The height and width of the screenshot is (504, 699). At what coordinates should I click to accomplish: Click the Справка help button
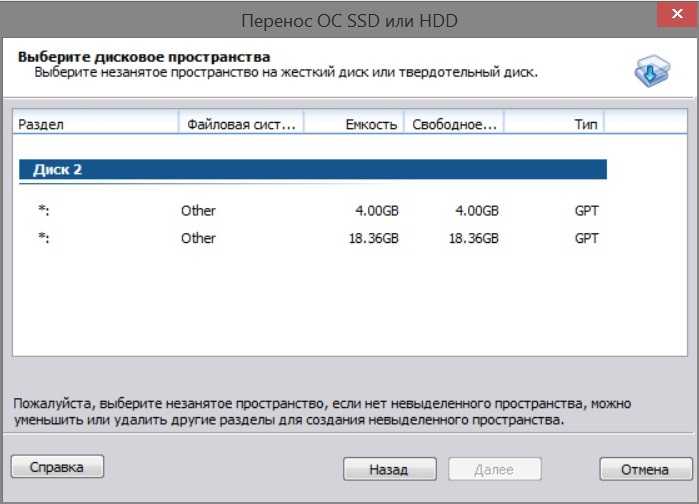pyautogui.click(x=57, y=467)
